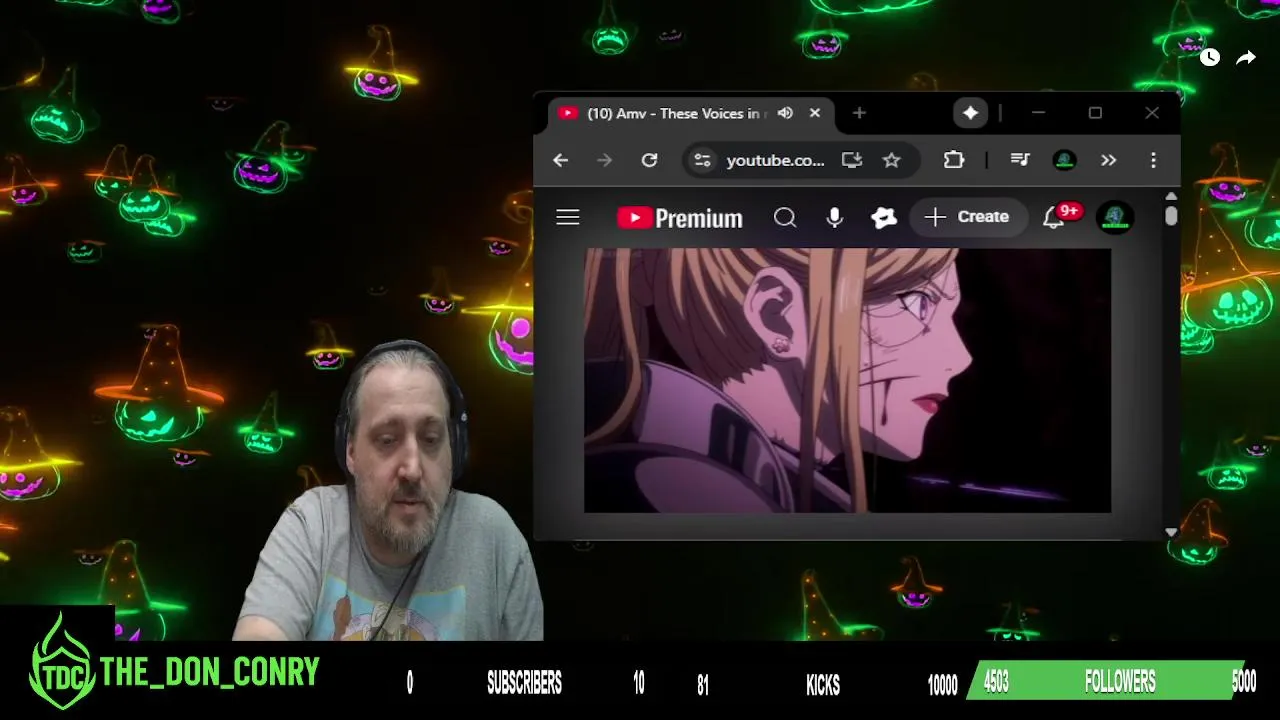Viewport: 1280px width, 720px height.
Task: Go back with browser back arrow
Action: click(x=560, y=160)
